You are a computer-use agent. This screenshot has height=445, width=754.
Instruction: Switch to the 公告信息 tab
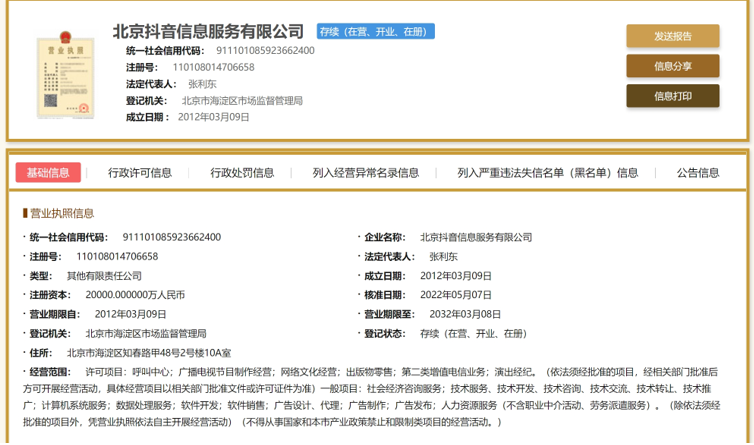coord(698,173)
